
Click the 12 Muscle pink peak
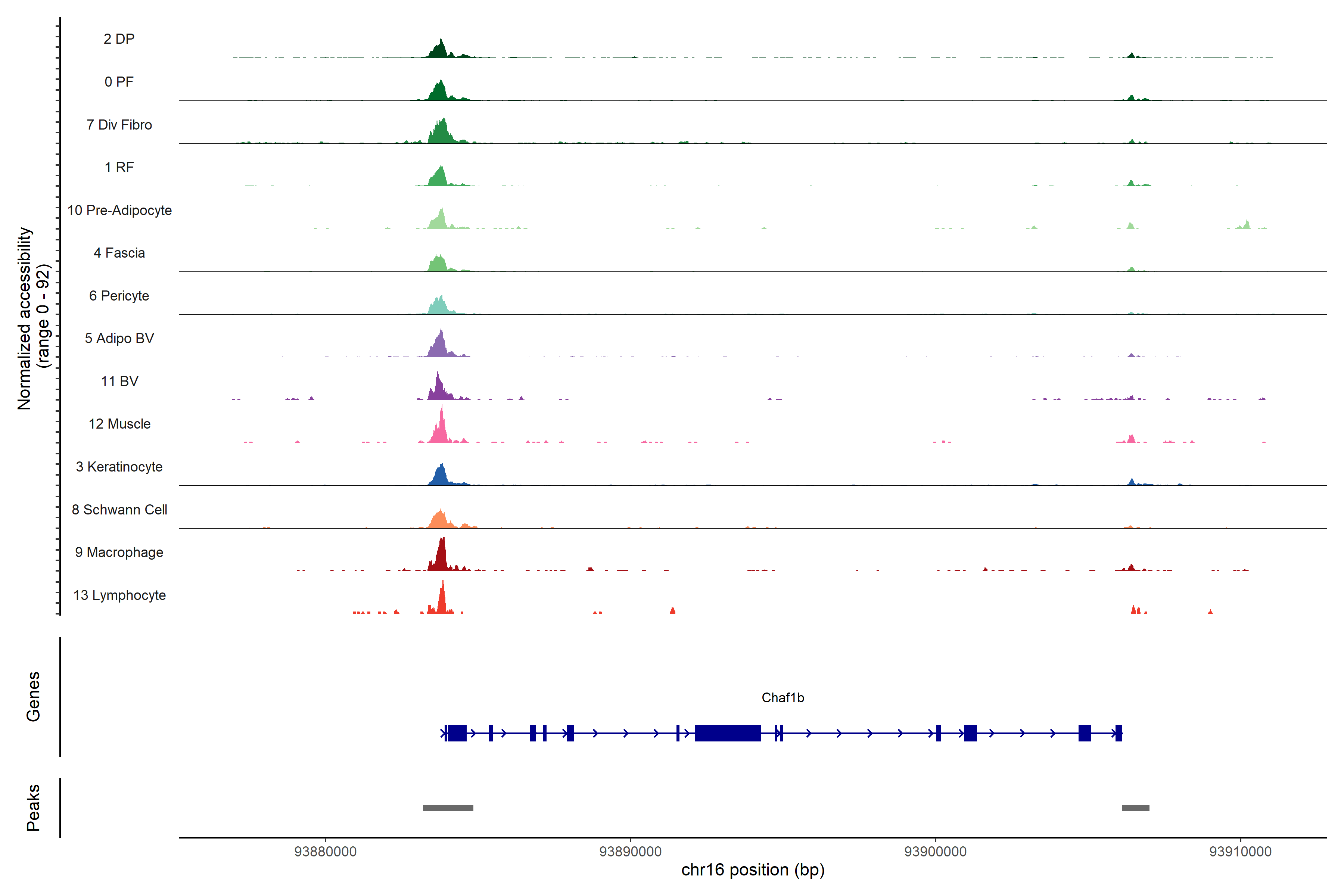click(440, 432)
